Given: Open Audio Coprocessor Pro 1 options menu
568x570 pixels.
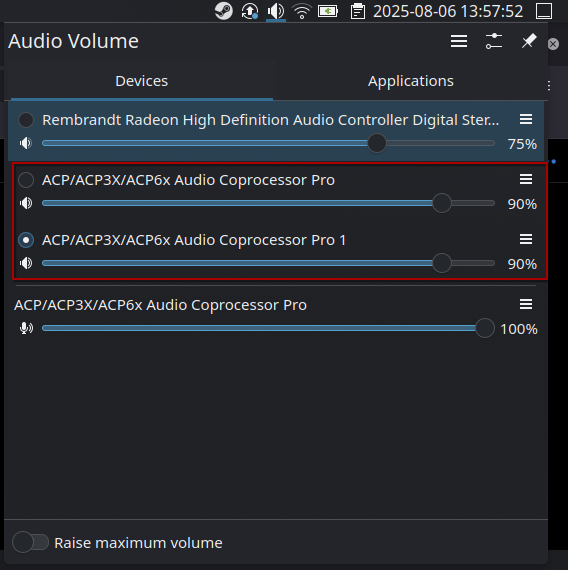Looking at the screenshot, I should coord(526,239).
